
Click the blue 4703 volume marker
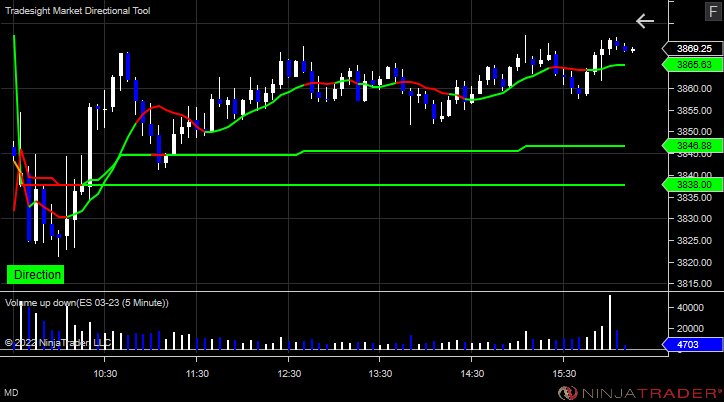(694, 344)
